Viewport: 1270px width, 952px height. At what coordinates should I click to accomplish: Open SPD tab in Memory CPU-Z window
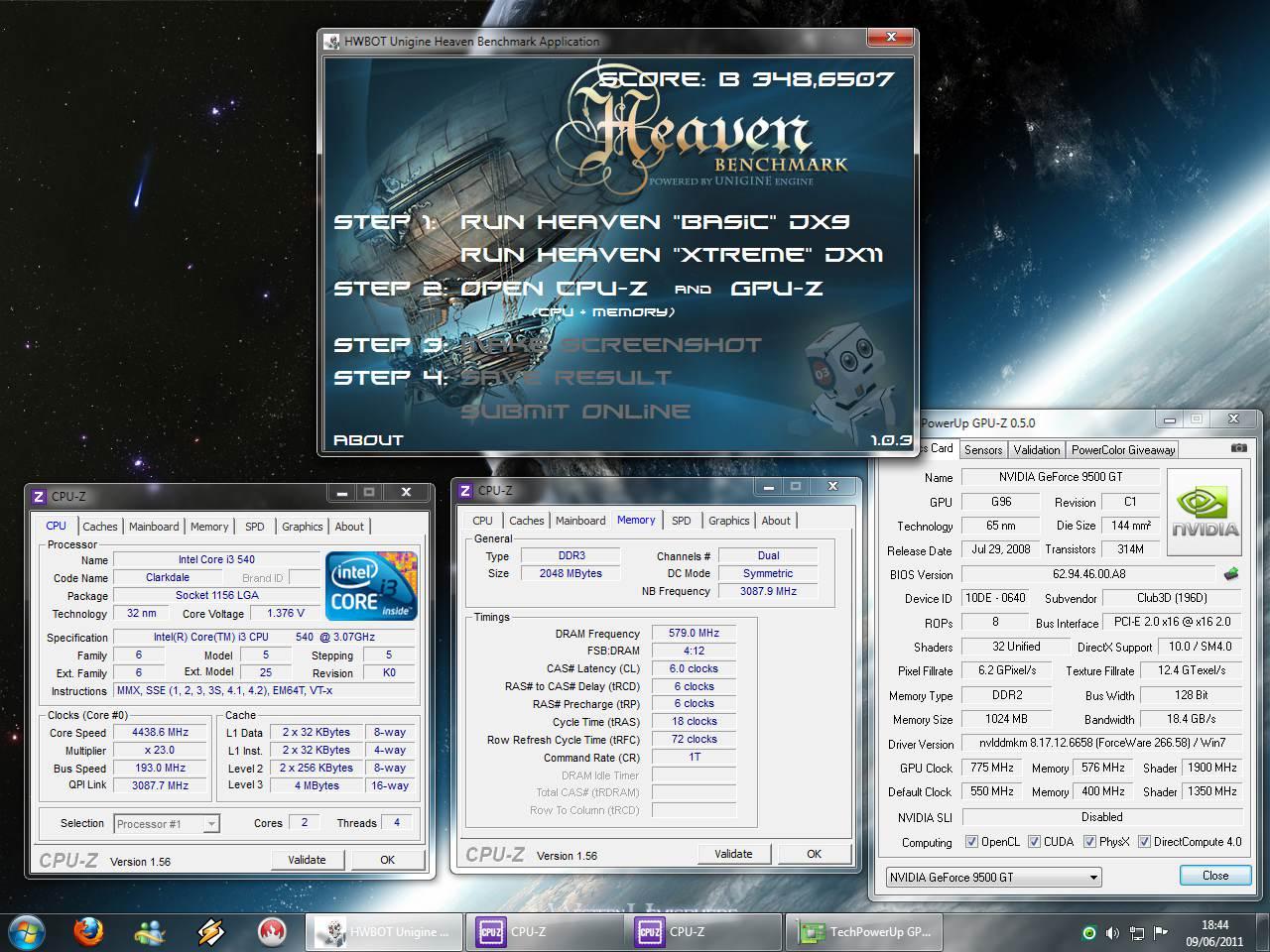click(681, 521)
